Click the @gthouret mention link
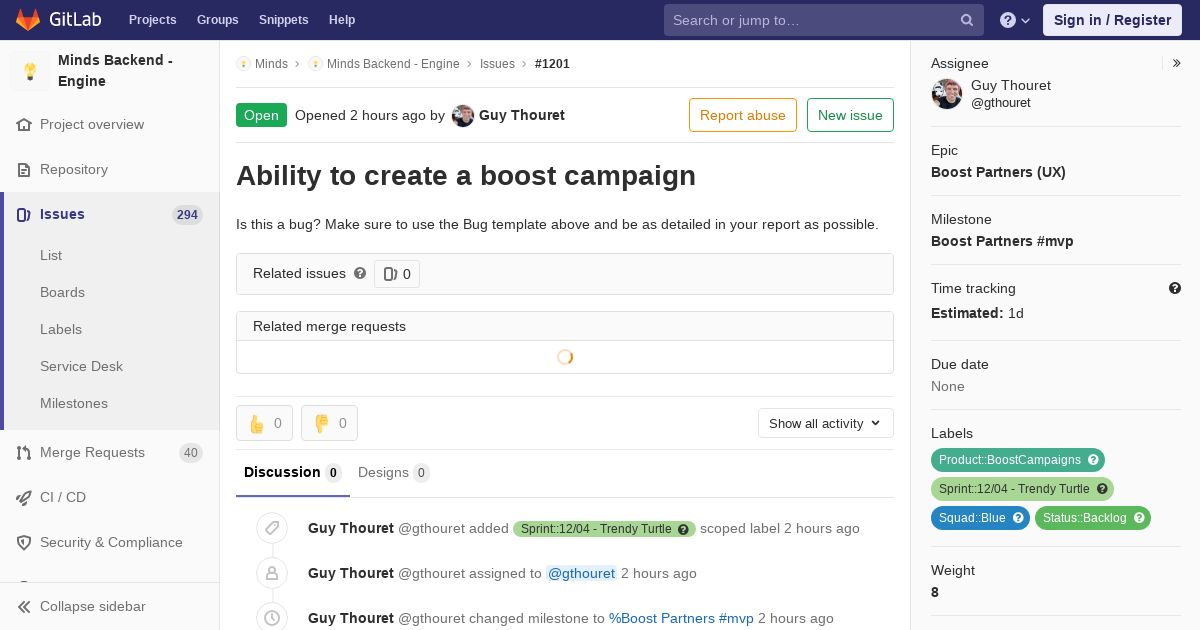This screenshot has width=1200, height=630. 581,574
